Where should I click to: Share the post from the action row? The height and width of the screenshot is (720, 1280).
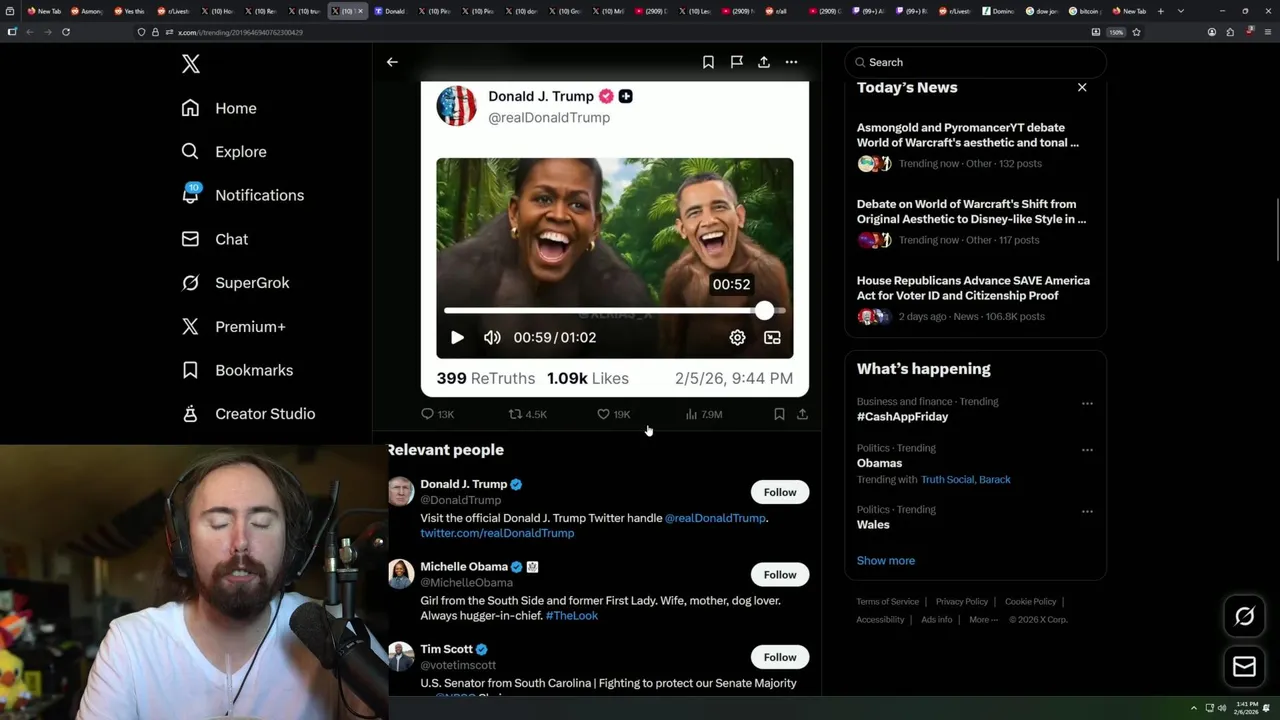(x=802, y=414)
